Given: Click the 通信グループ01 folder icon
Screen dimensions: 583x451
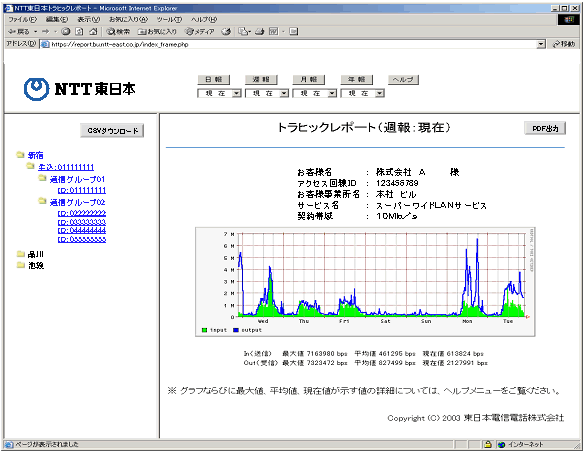Looking at the screenshot, I should (42, 178).
